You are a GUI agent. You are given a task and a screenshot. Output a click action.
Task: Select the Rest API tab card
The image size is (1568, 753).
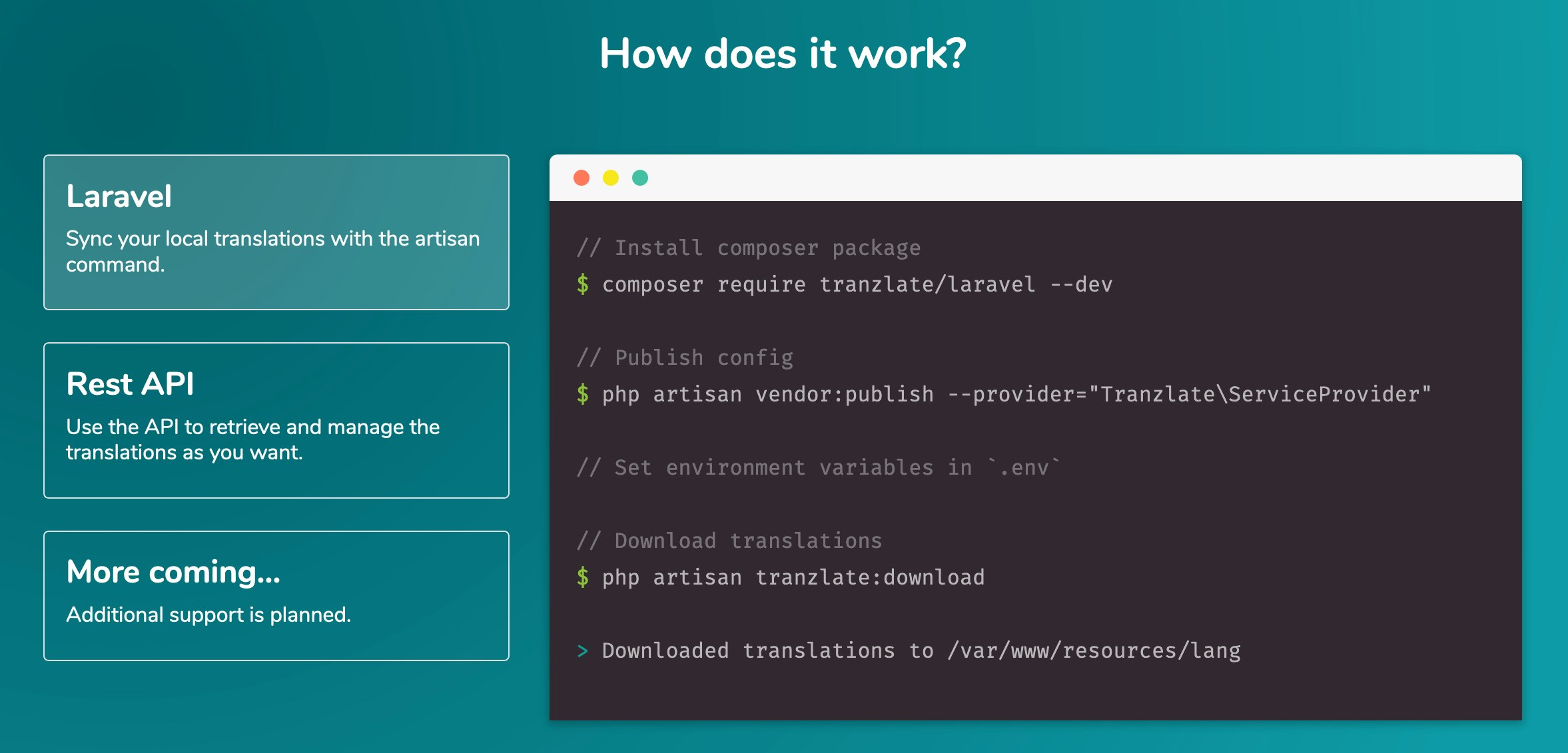[276, 420]
